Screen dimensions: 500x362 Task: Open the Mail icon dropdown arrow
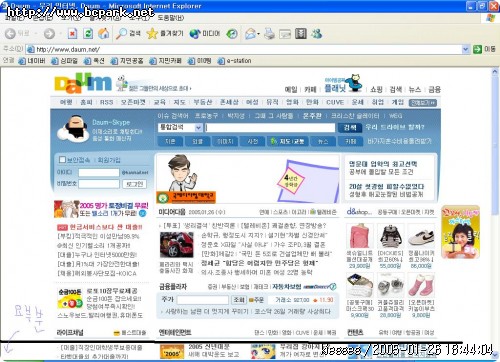point(258,34)
